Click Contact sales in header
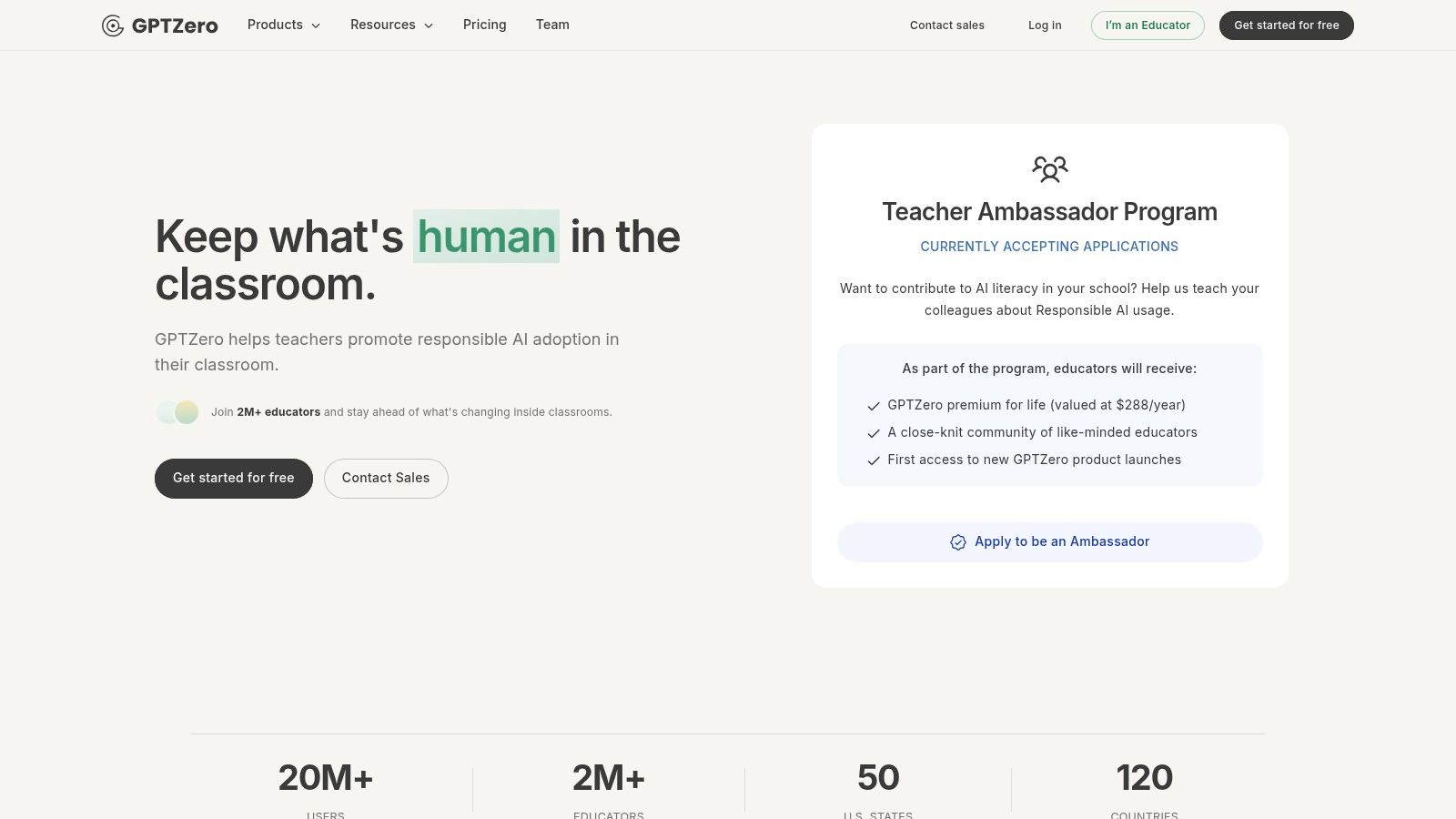The height and width of the screenshot is (819, 1456). coord(947,25)
